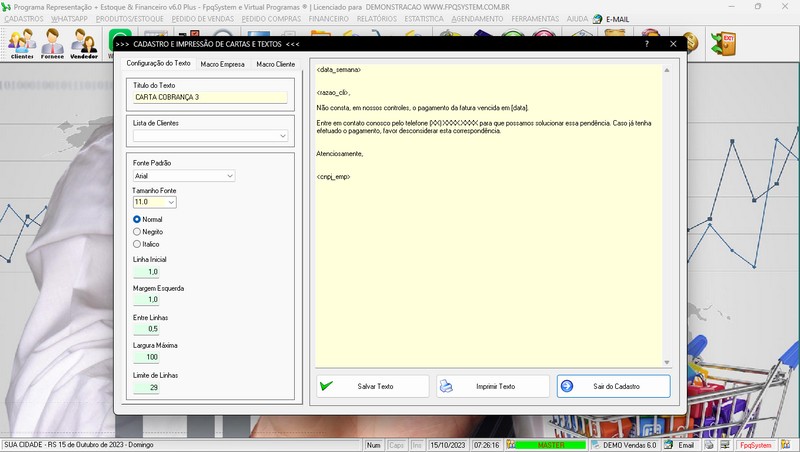Open the RELATÓRIOS menu

377,19
